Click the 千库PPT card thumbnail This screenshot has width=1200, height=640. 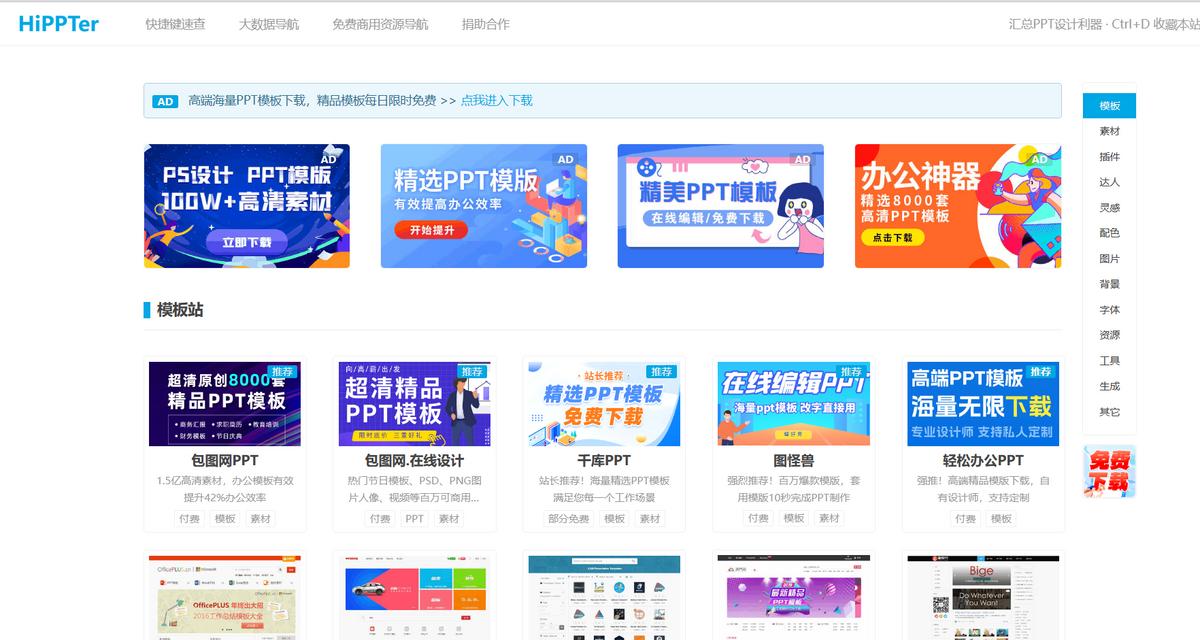(605, 403)
